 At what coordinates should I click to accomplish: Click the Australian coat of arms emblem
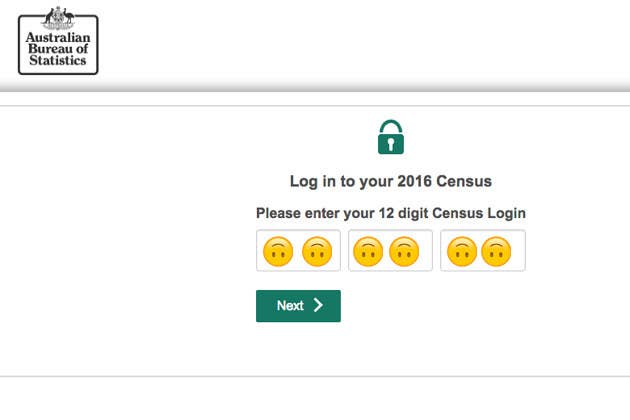coord(59,18)
